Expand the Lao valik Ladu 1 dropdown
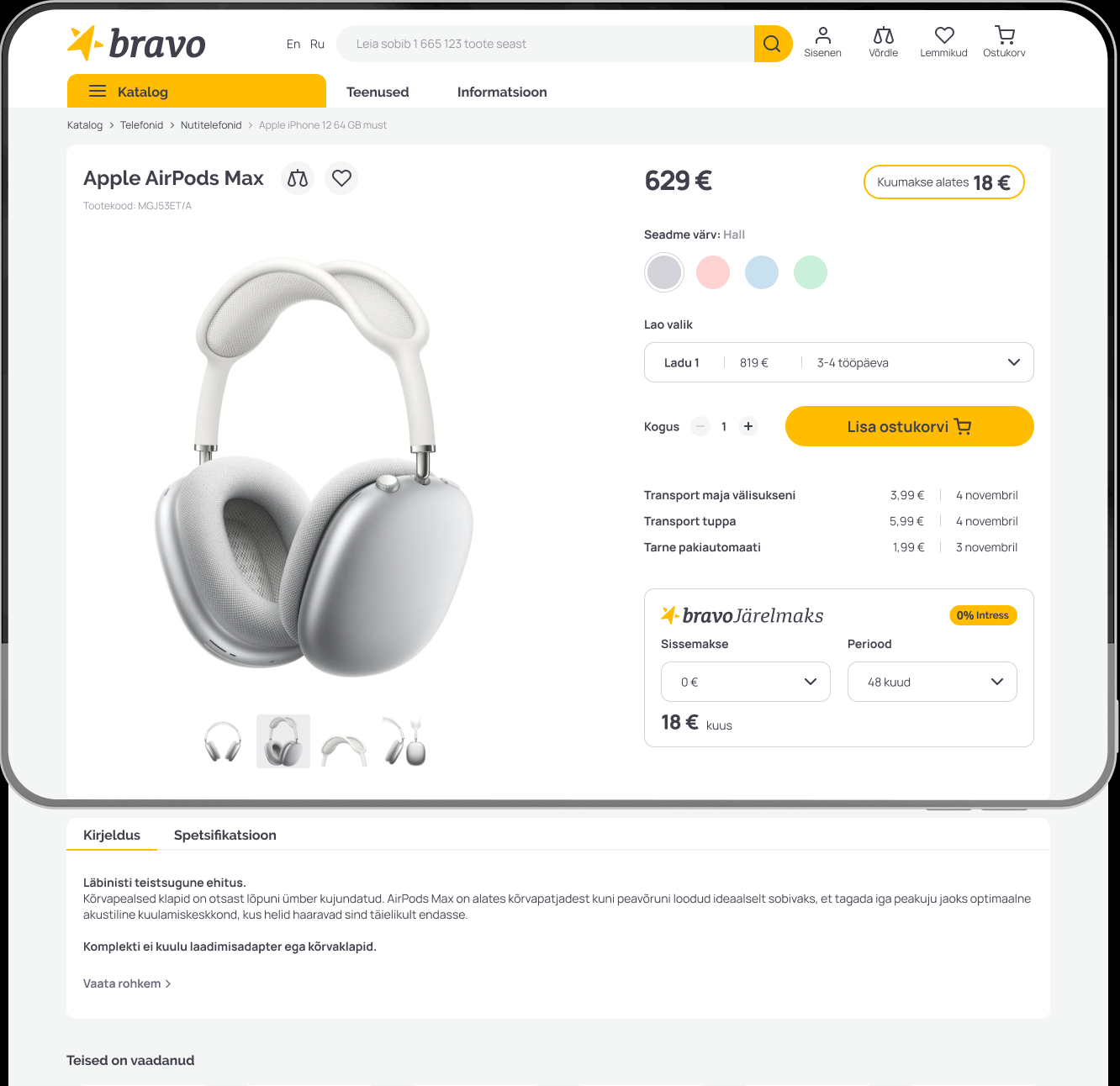The width and height of the screenshot is (1120, 1086). click(838, 362)
